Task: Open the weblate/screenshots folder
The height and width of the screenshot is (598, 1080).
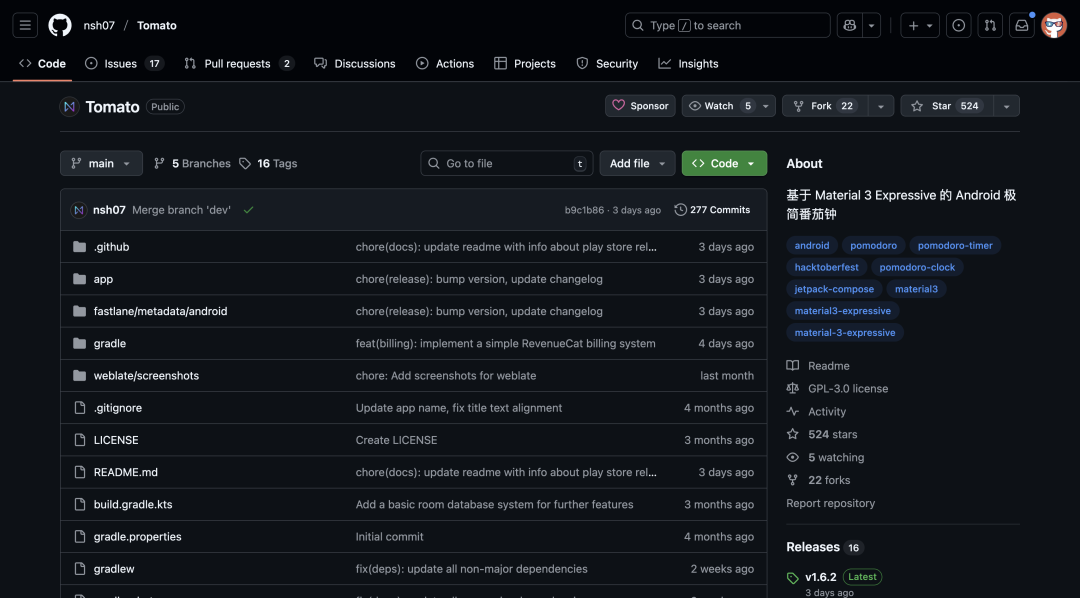Action: pyautogui.click(x=146, y=375)
